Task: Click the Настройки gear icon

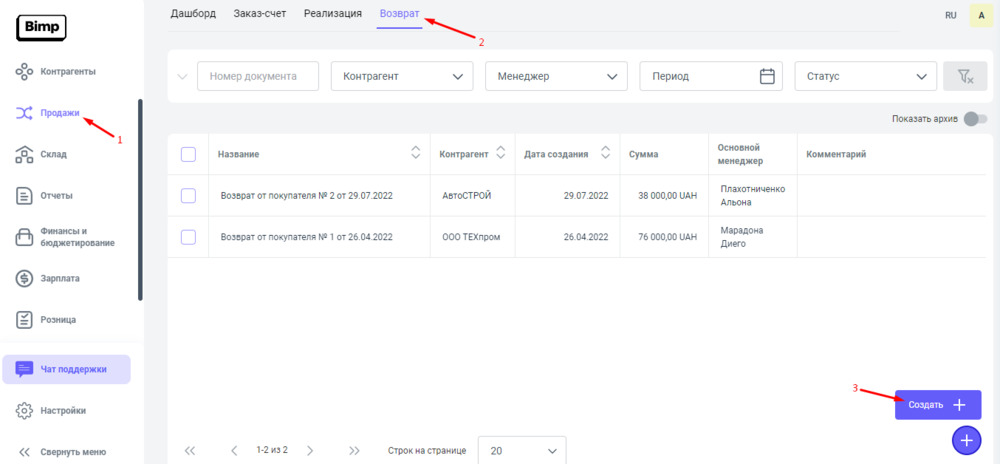Action: click(25, 410)
